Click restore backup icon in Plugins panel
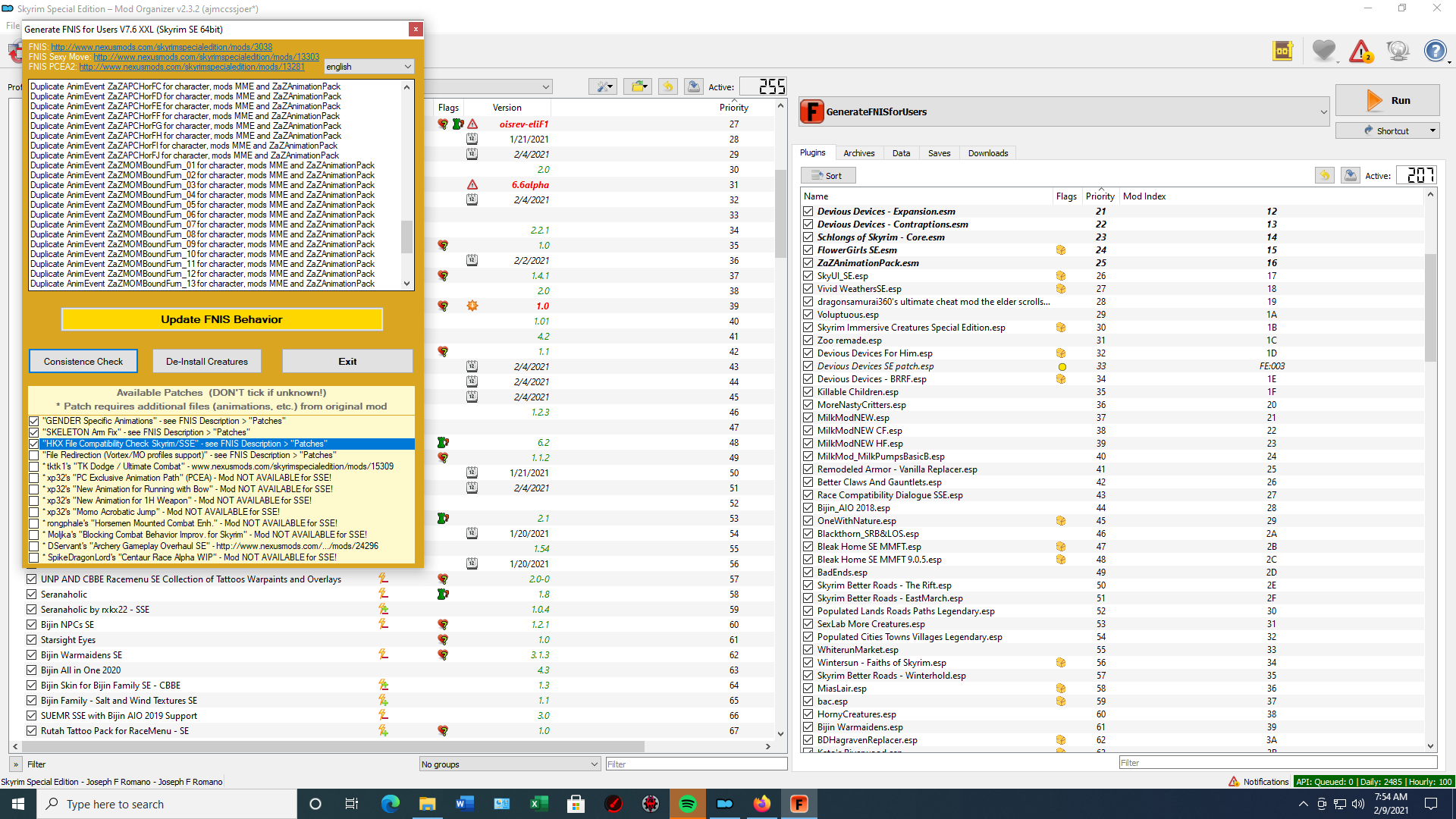 [x=1325, y=176]
